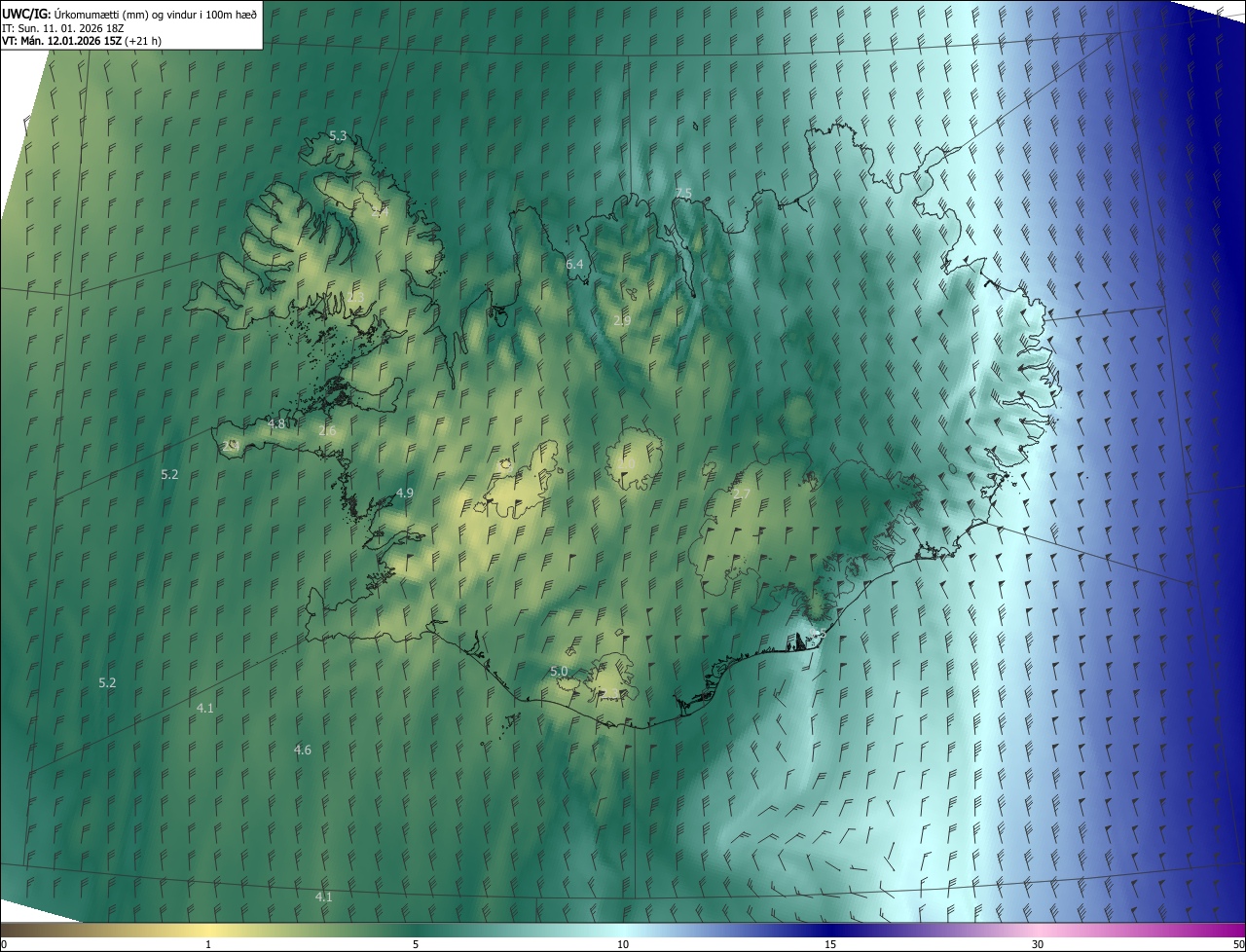Click the color scale tick label 50
This screenshot has height=952, width=1246.
click(1238, 944)
